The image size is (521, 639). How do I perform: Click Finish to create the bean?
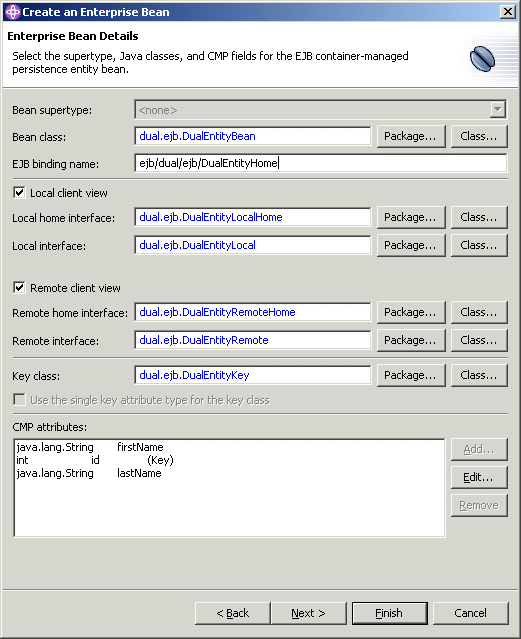pyautogui.click(x=389, y=613)
